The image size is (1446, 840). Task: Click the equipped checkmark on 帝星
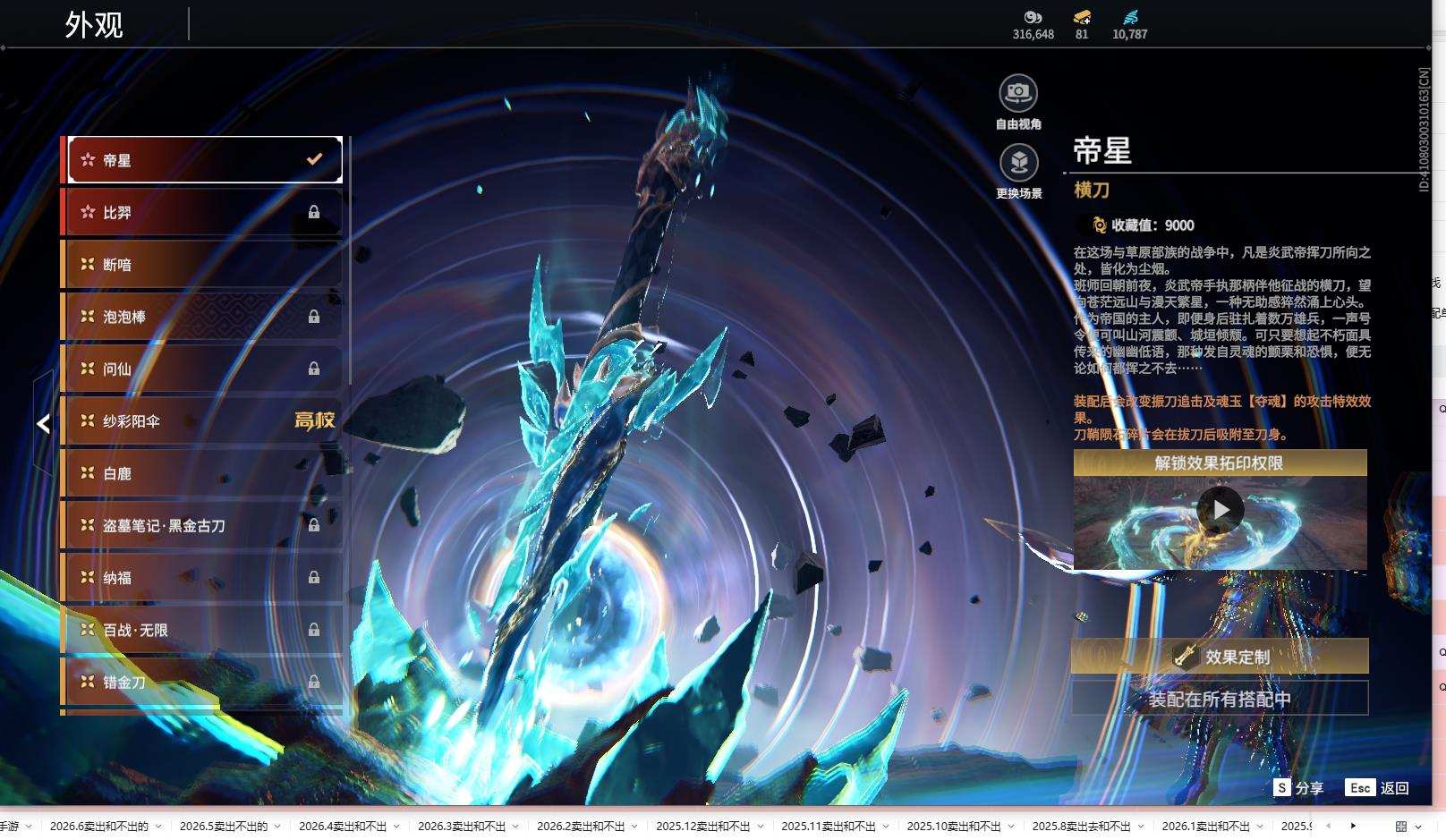coord(314,159)
